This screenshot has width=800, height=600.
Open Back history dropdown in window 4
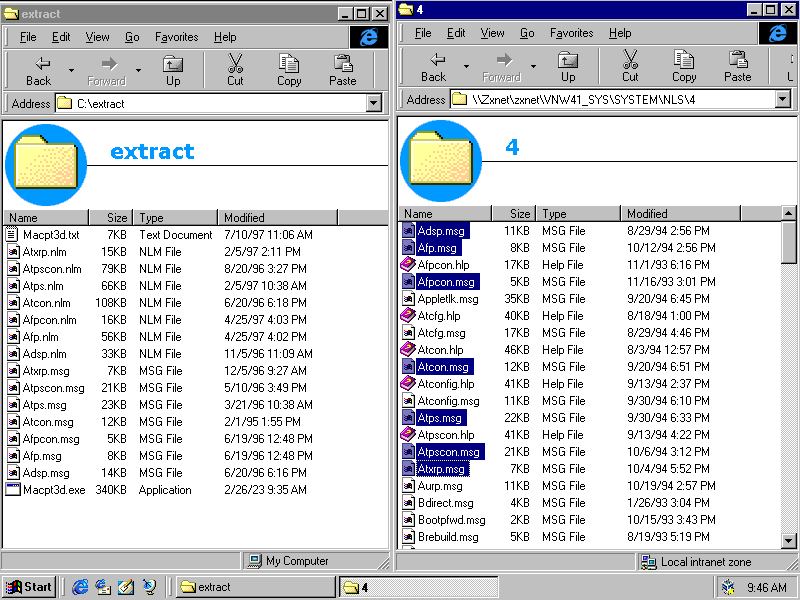[x=466, y=66]
